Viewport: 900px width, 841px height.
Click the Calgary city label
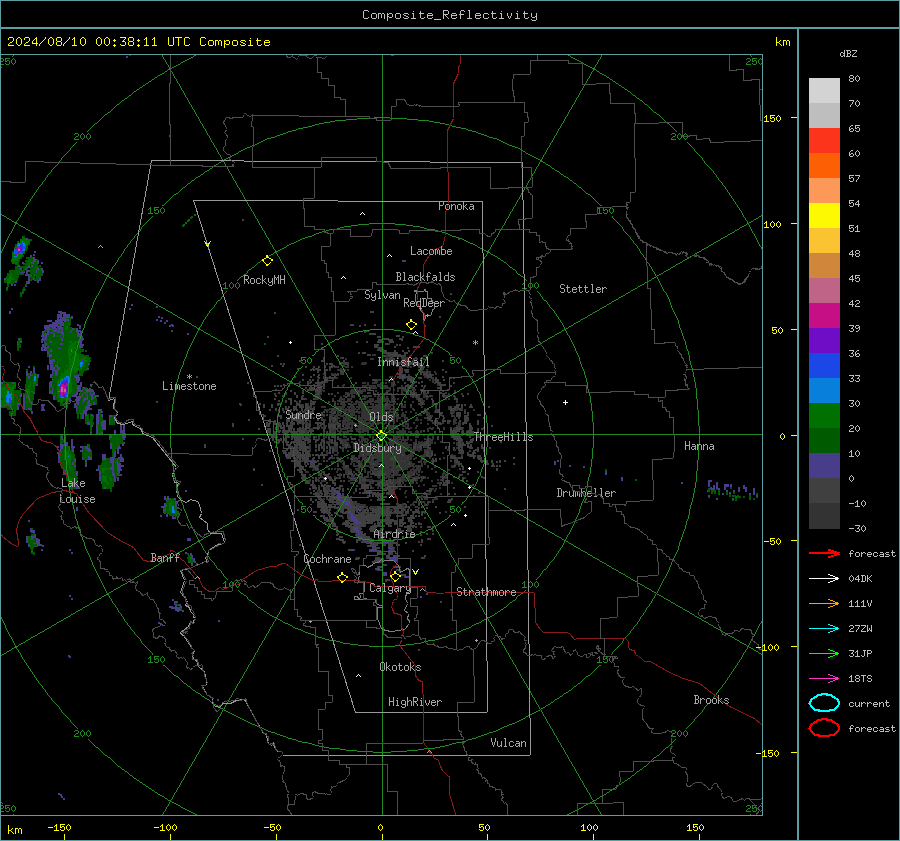390,588
